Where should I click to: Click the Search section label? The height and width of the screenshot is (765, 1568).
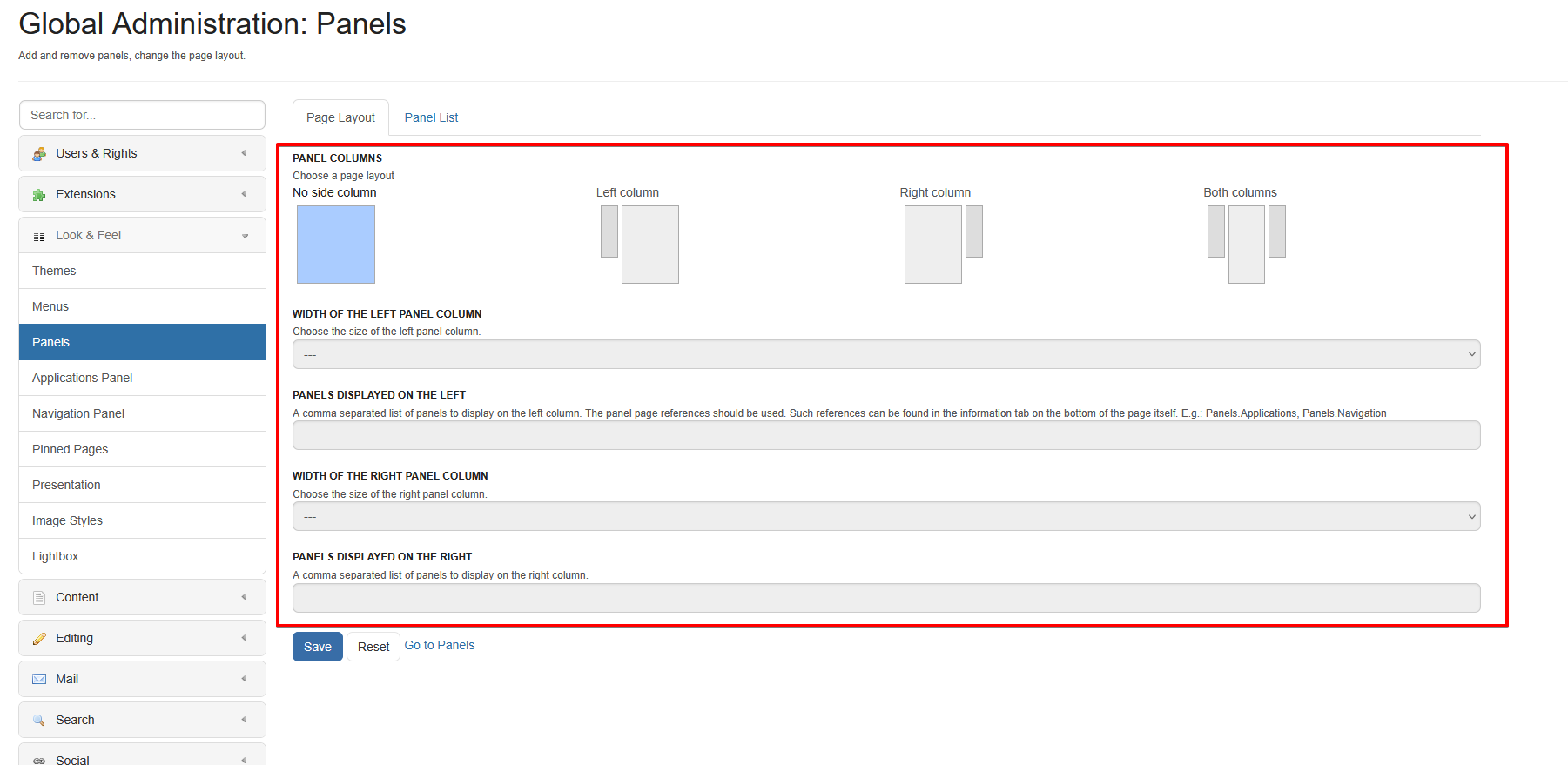(75, 720)
